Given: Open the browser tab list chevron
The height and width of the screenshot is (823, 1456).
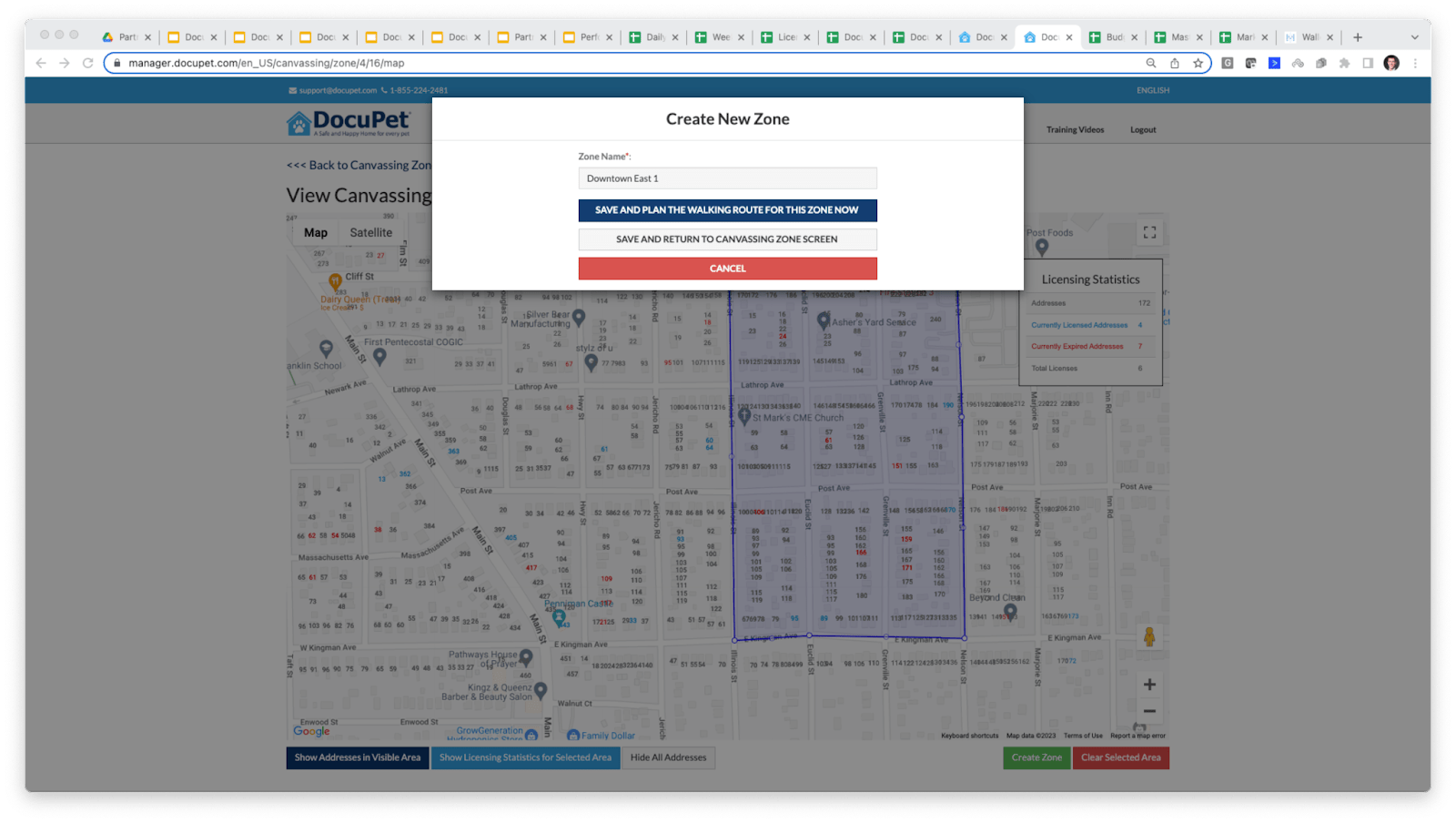Looking at the screenshot, I should [1416, 37].
